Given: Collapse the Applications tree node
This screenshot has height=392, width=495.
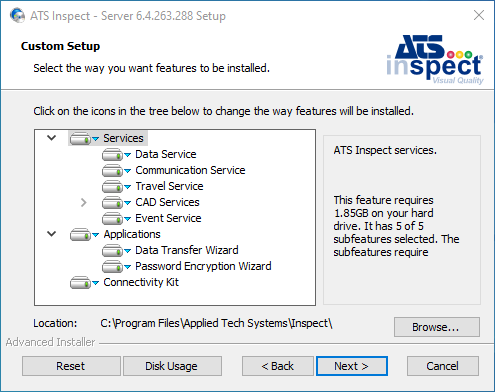Looking at the screenshot, I should click(x=51, y=234).
